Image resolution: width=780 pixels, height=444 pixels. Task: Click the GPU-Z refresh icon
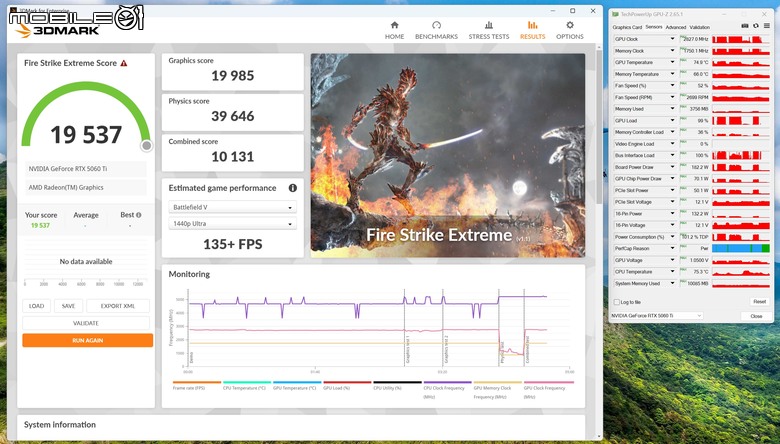(x=756, y=26)
